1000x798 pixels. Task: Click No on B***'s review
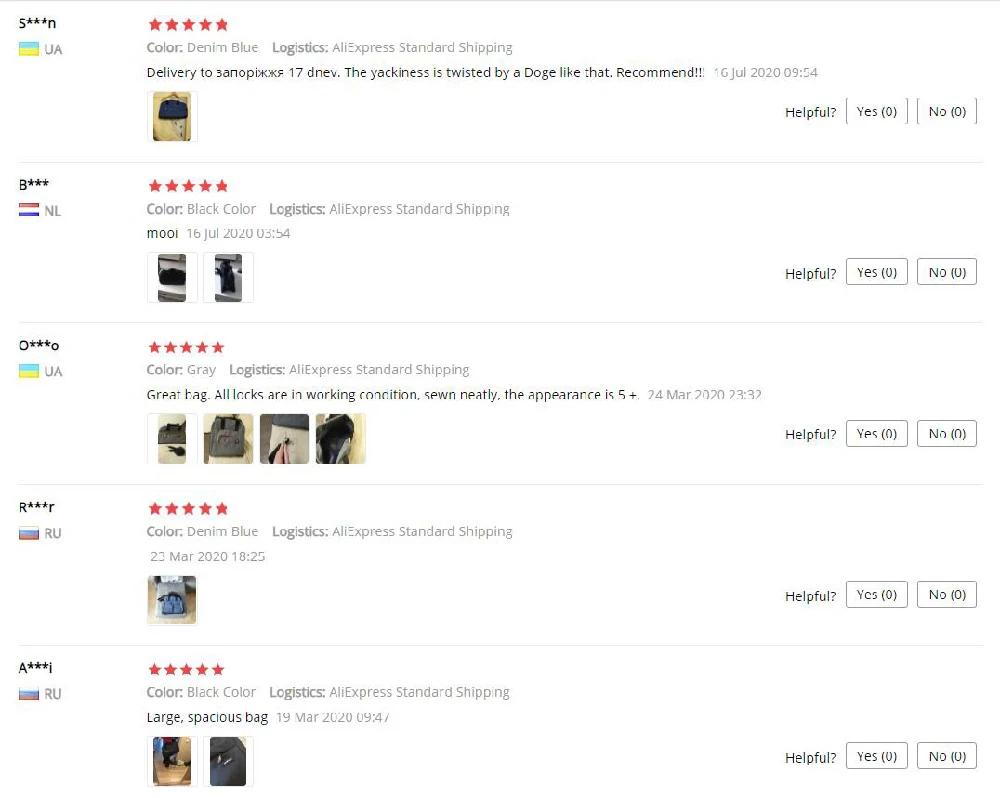coord(946,272)
